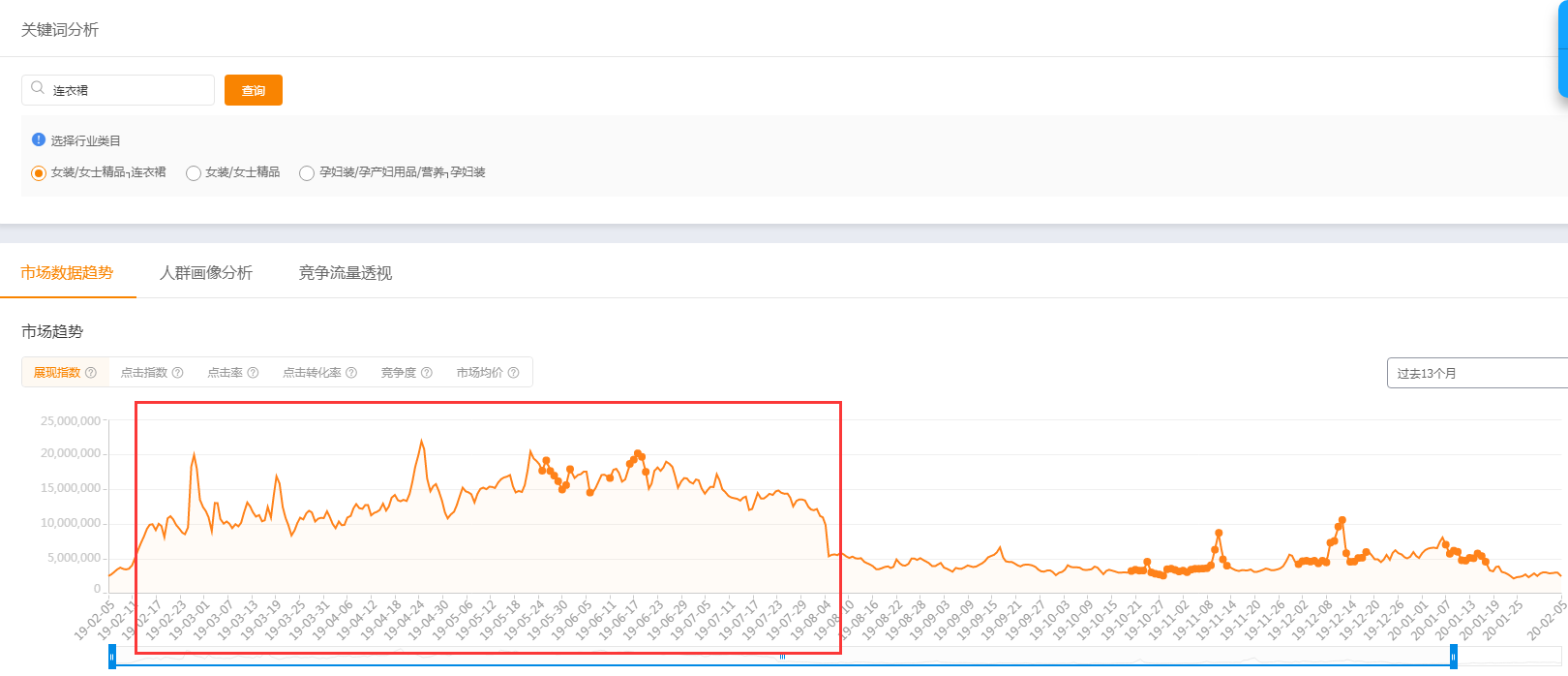Open the 竞争流量透视 tab

(346, 273)
